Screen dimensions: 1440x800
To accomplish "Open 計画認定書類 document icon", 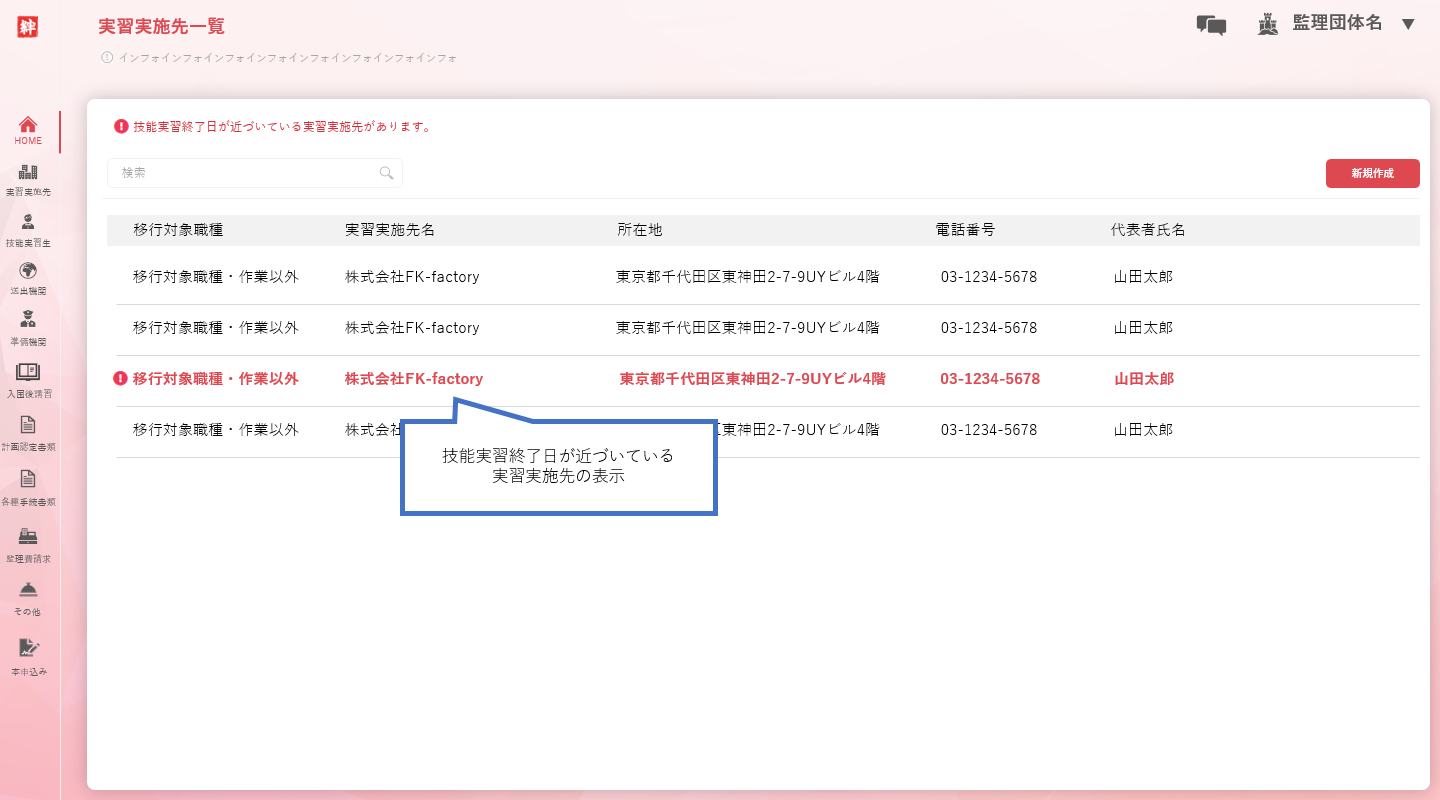I will point(28,426).
